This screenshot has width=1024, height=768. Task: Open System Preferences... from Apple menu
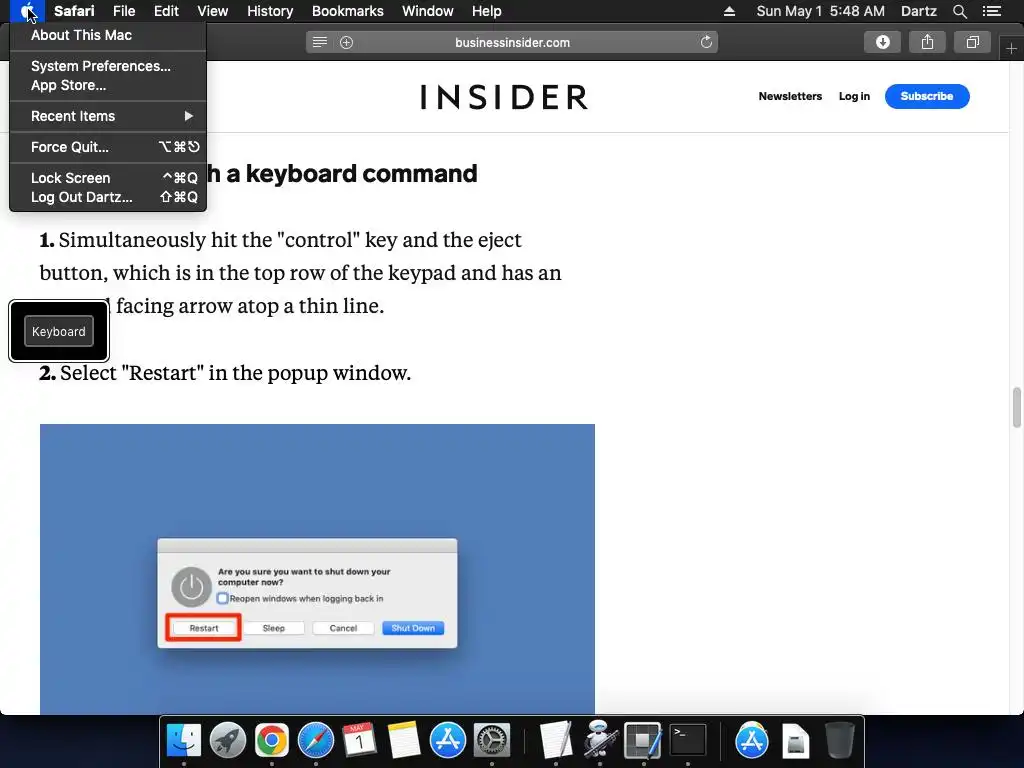click(x=108, y=66)
